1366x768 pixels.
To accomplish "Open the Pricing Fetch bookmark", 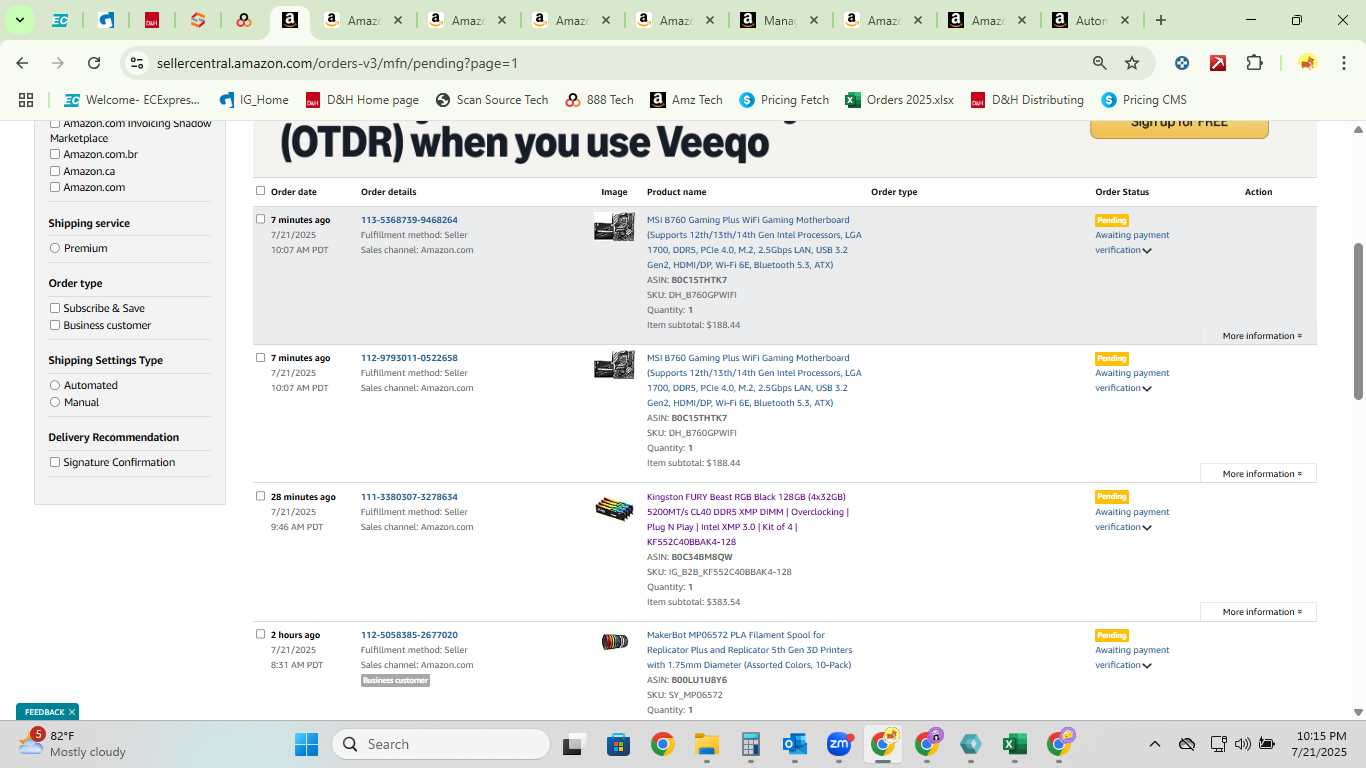I will click(x=784, y=100).
